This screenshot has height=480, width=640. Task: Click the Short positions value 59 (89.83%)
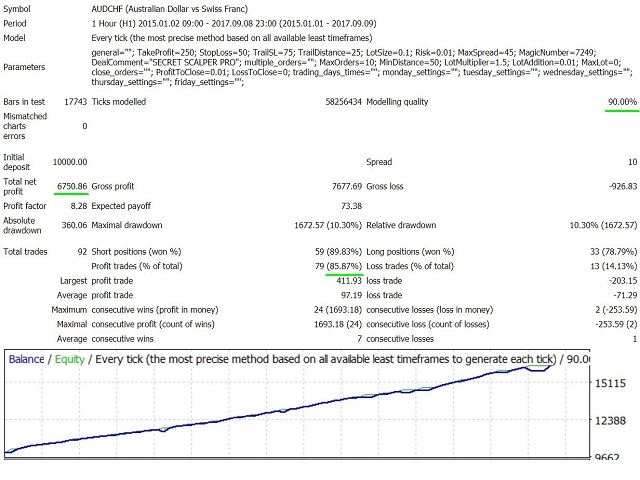tap(338, 251)
